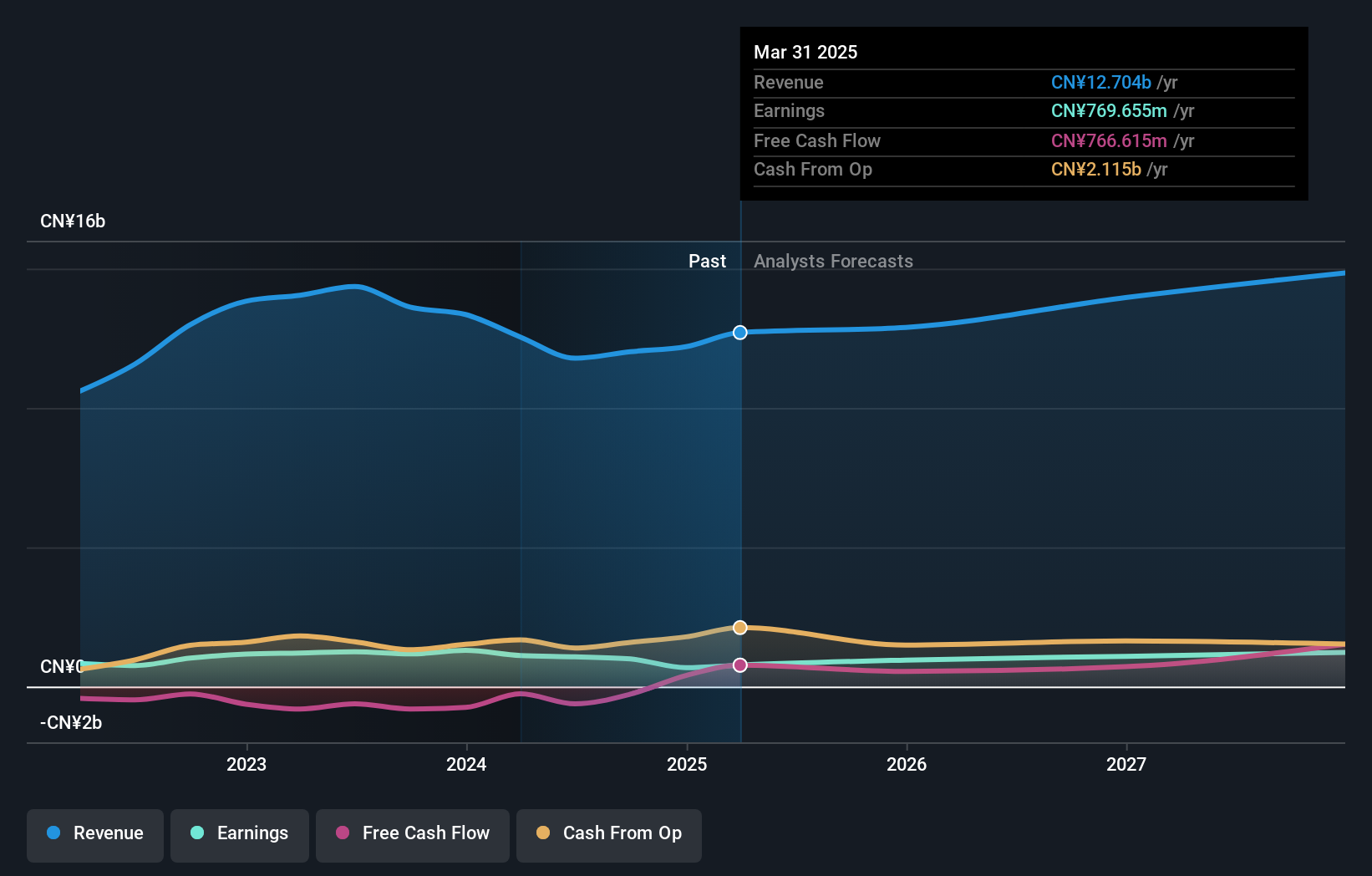Click the pink Free Cash Flow color swatch

341,833
